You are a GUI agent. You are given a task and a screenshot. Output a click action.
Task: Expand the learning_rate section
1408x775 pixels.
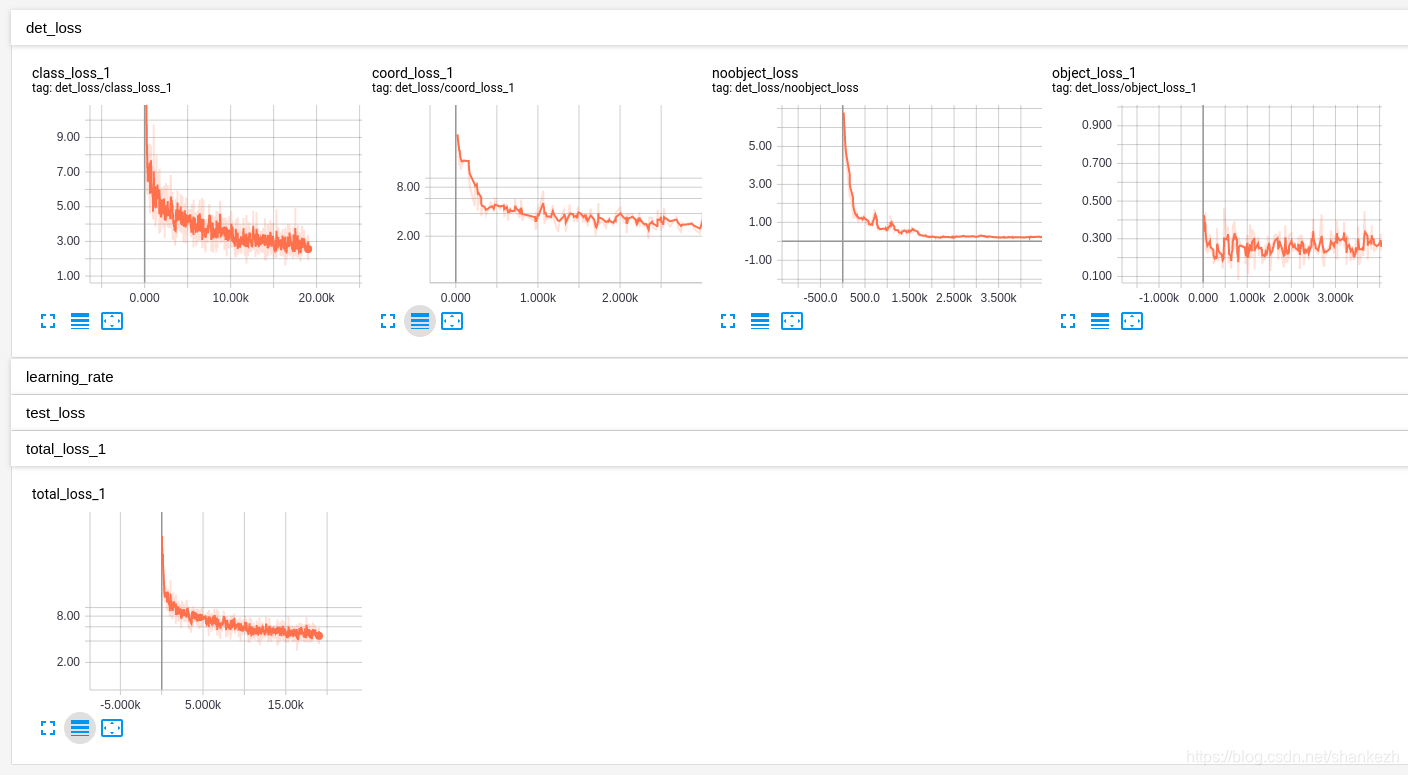709,377
